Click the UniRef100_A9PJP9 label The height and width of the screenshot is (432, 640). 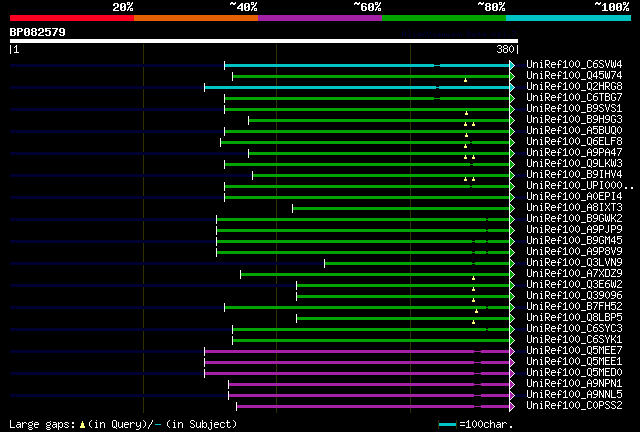tap(574, 230)
